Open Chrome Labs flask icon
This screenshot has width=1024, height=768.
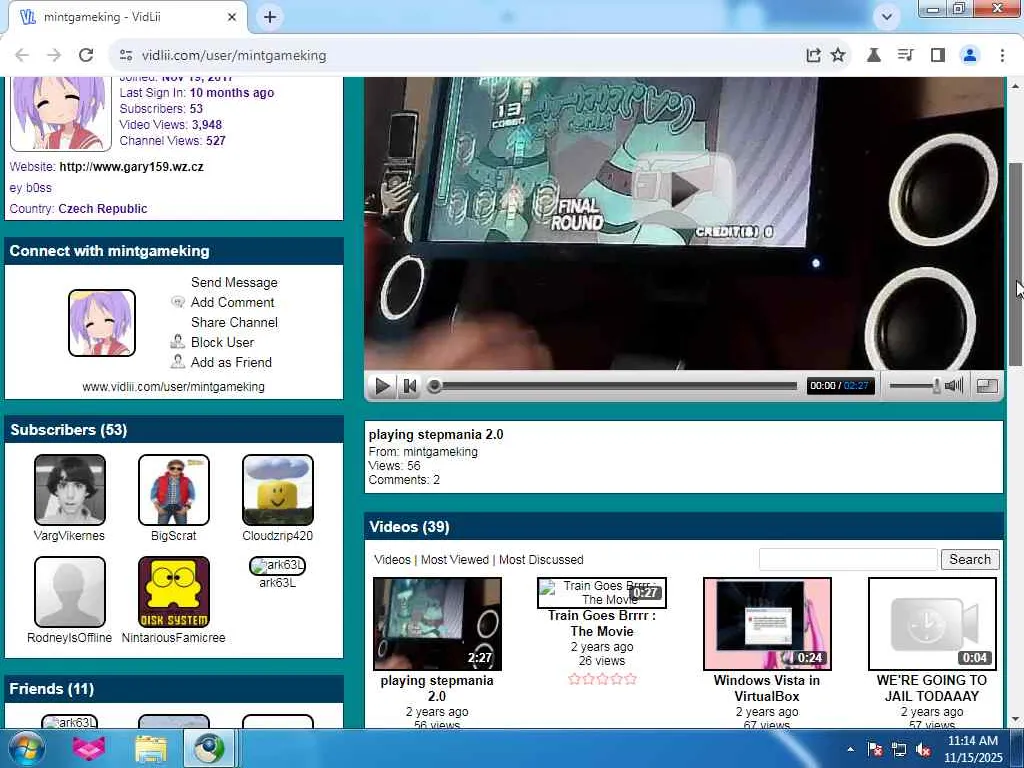(873, 56)
